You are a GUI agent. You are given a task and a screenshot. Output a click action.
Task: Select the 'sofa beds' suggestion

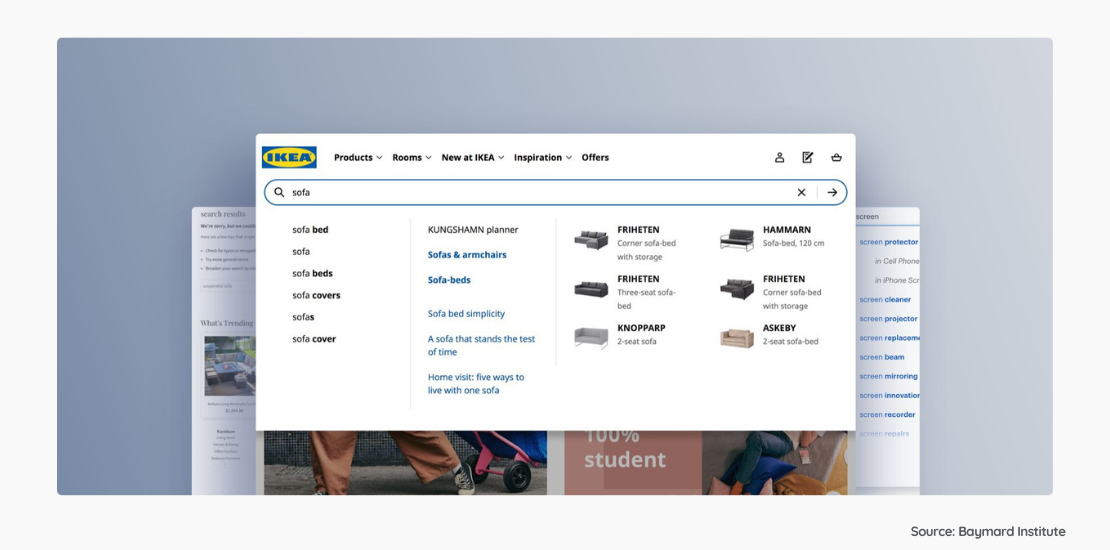point(312,273)
